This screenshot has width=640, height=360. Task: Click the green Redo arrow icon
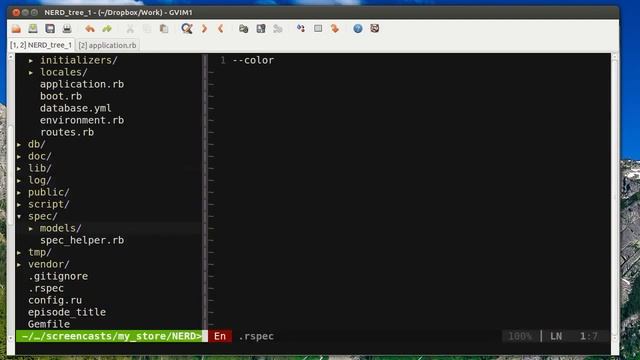click(107, 29)
